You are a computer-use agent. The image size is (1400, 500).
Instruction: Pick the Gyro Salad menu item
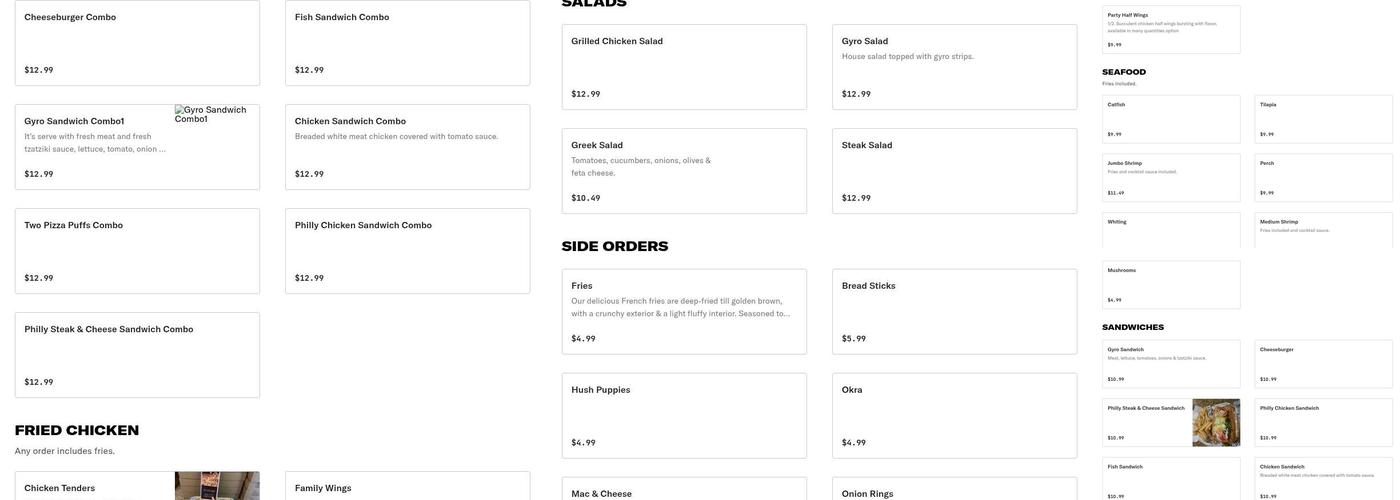pyautogui.click(x=954, y=67)
